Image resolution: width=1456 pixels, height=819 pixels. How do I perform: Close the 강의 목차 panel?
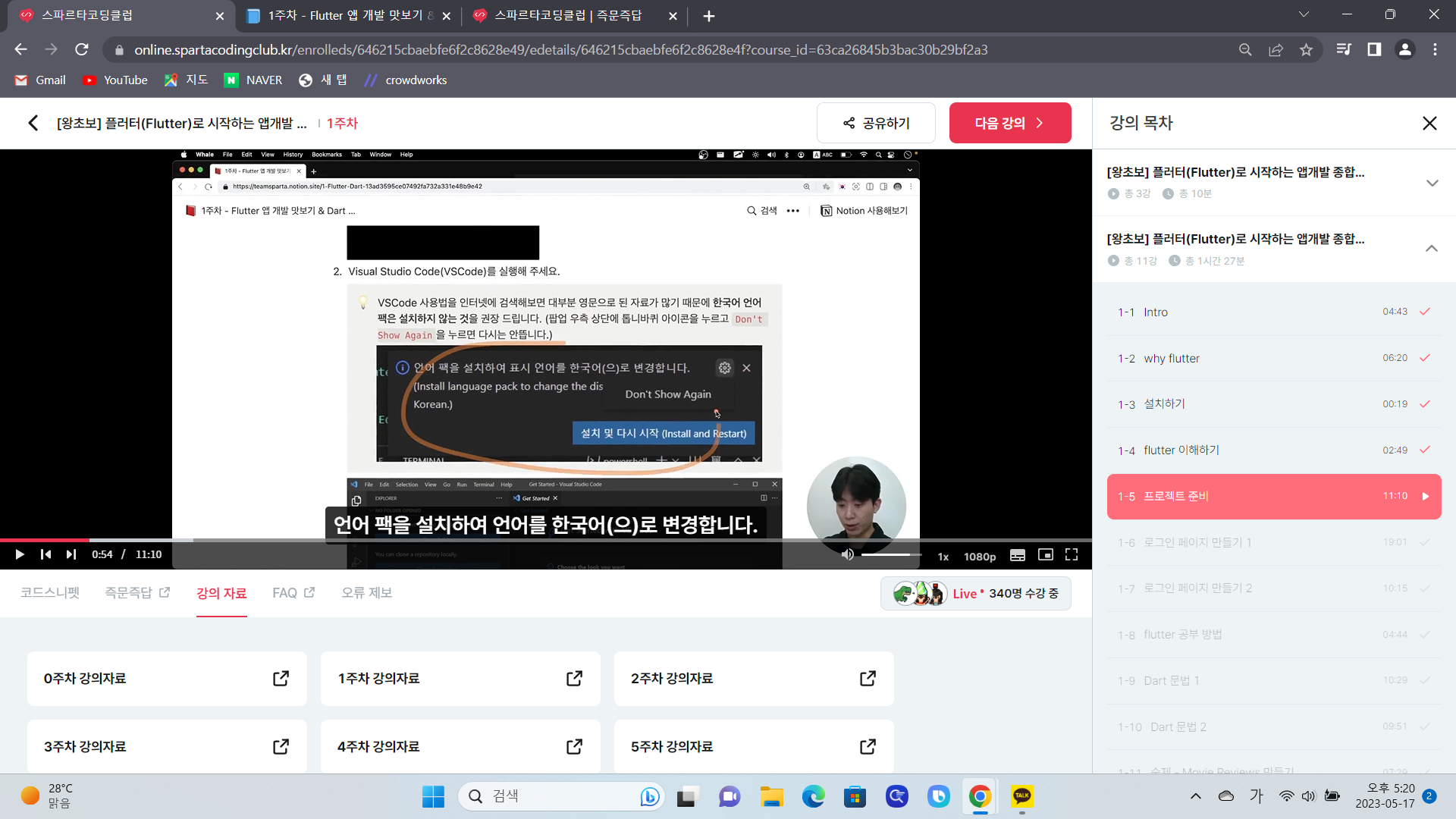[x=1429, y=123]
